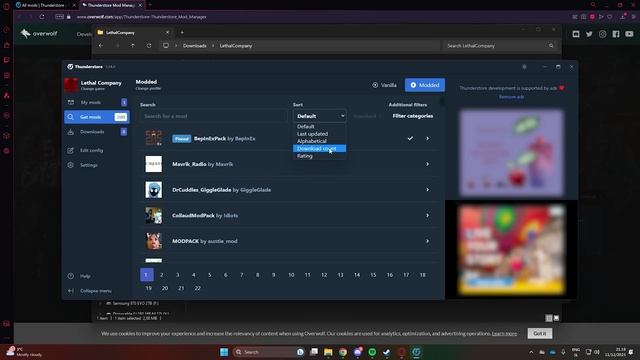Screen dimensions: 640x360
Task: Open the Edit config icon
Action: click(x=71, y=150)
